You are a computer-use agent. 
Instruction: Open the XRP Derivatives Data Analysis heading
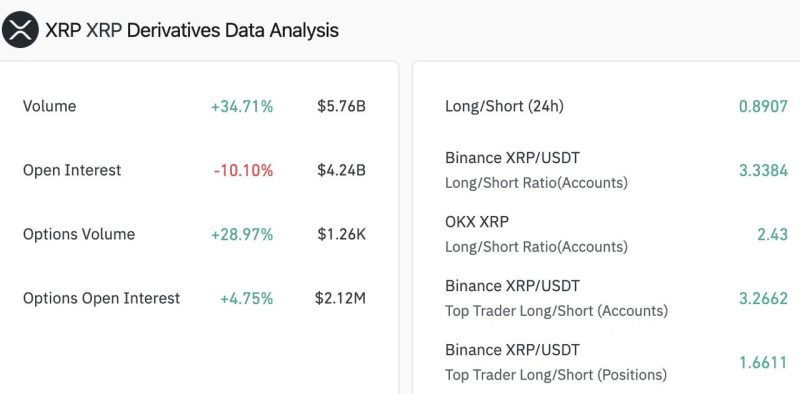coord(192,30)
